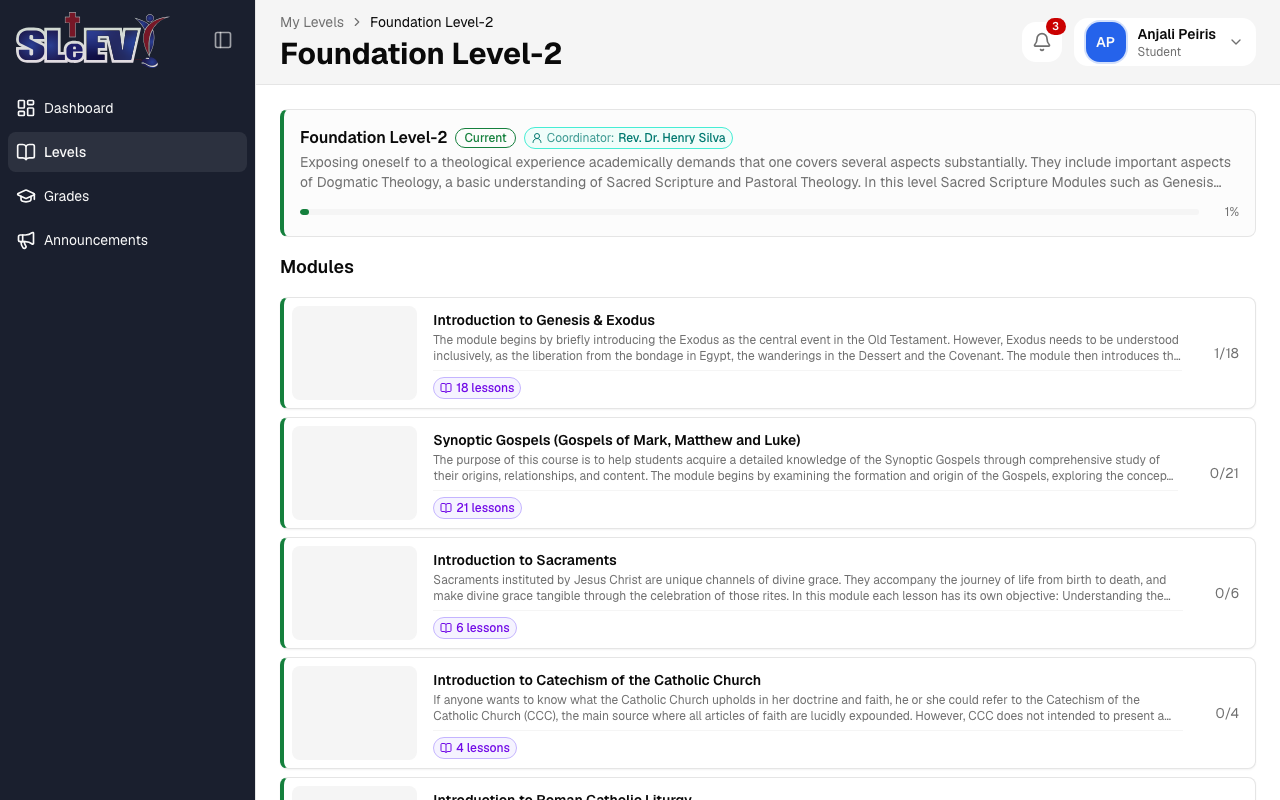This screenshot has height=800, width=1280.
Task: Open the Synoptic Gospels module
Action: tap(767, 473)
